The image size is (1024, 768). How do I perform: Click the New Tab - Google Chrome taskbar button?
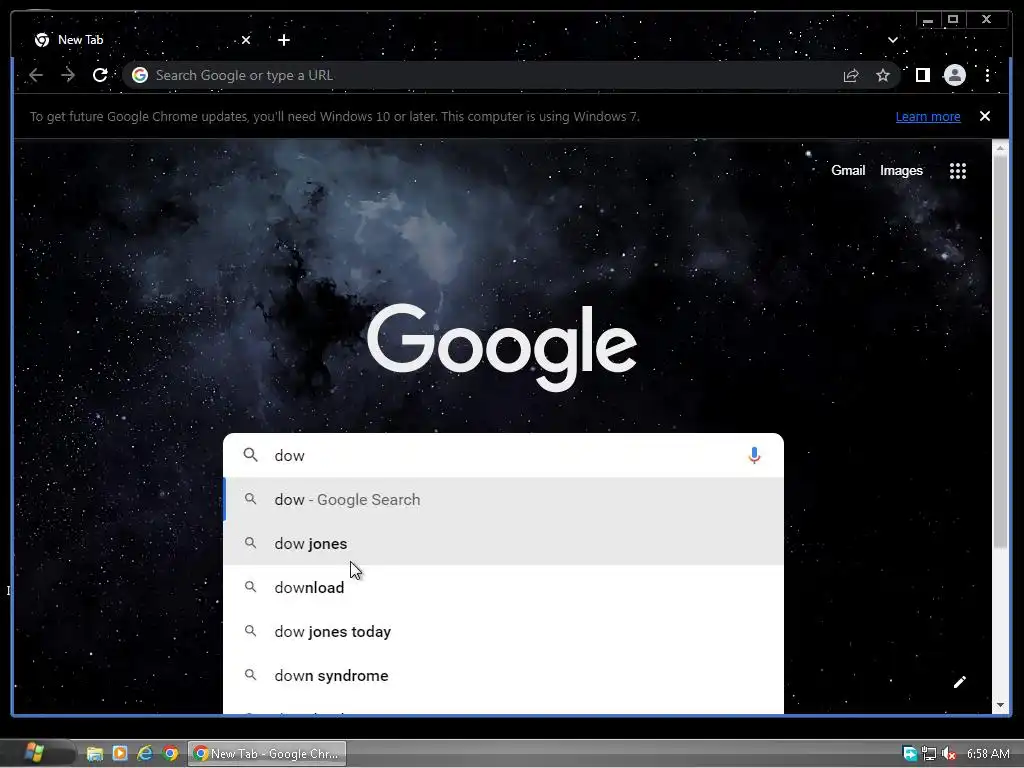point(267,754)
